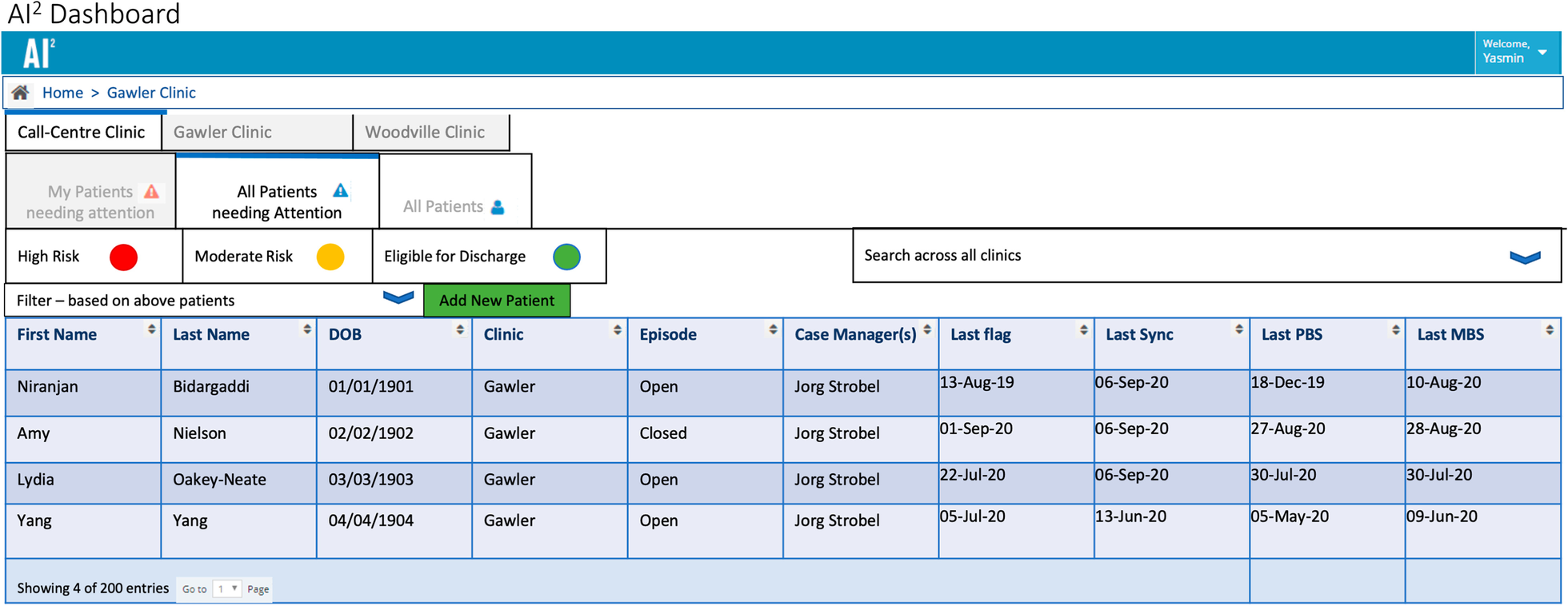Viewport: 1568px width, 606px height.
Task: Select the red High Risk indicator
Action: pos(123,257)
